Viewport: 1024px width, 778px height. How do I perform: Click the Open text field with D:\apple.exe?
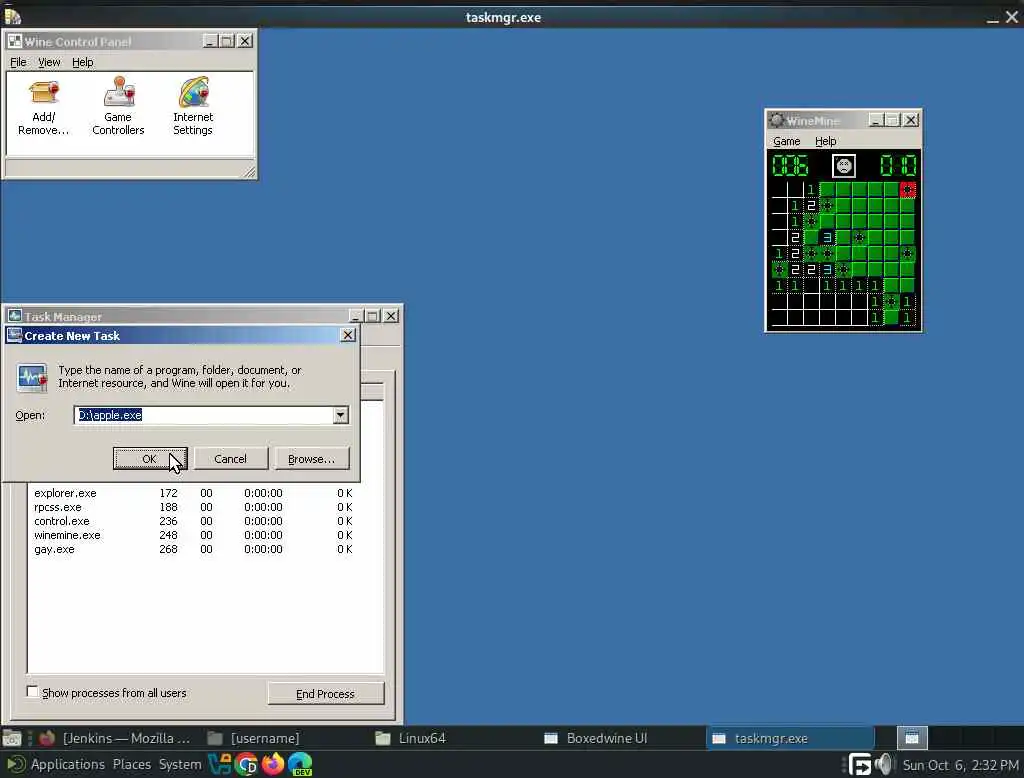[x=203, y=415]
